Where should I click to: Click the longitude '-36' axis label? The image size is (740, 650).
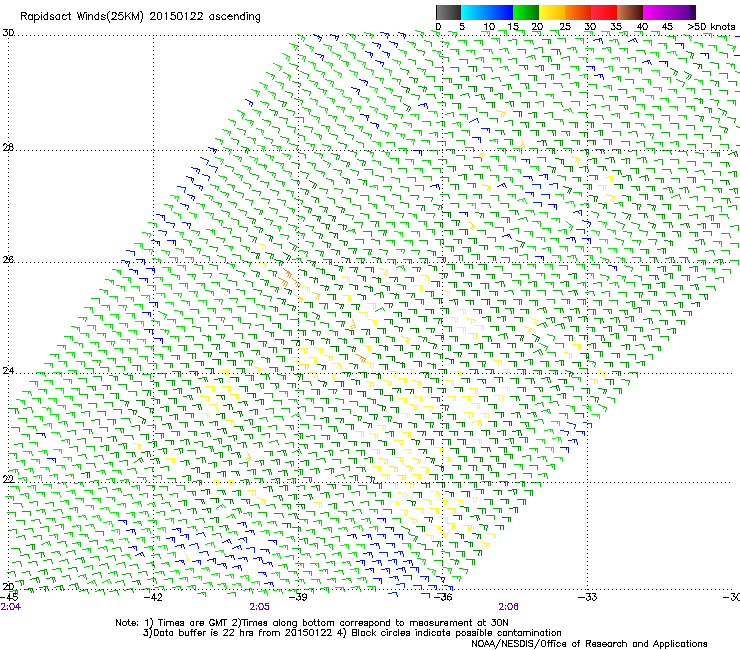click(443, 597)
